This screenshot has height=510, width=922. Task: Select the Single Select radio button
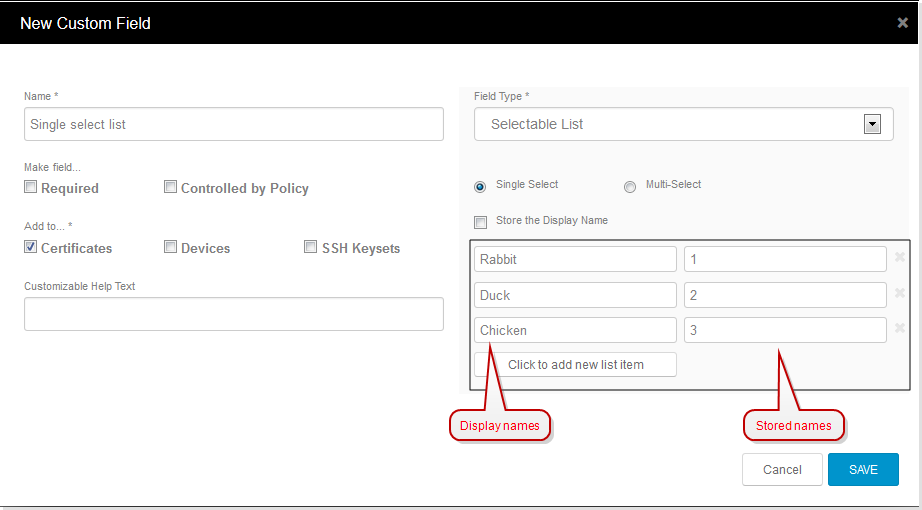pos(480,186)
